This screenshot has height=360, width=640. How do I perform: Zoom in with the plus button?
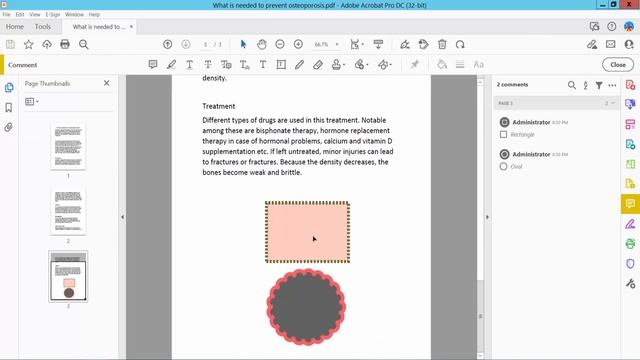pos(298,44)
